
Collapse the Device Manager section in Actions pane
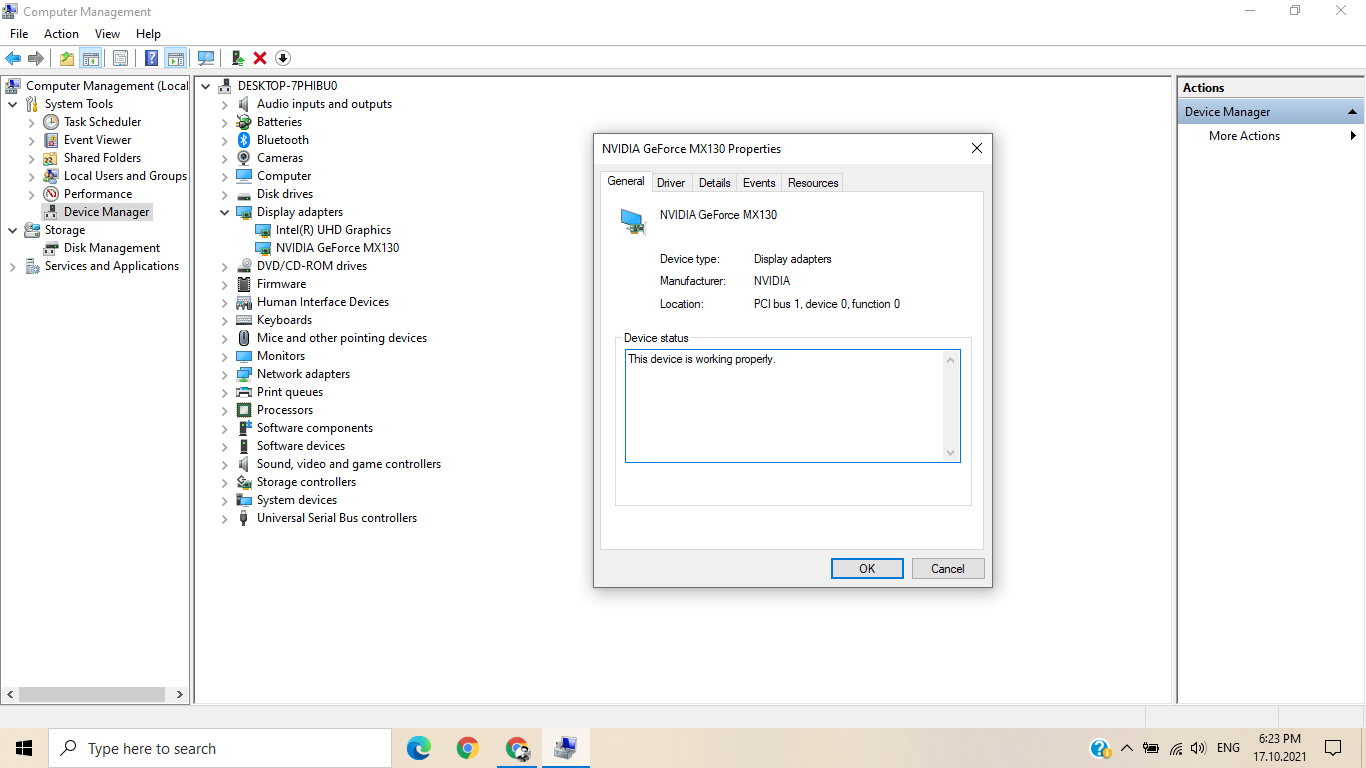1352,112
